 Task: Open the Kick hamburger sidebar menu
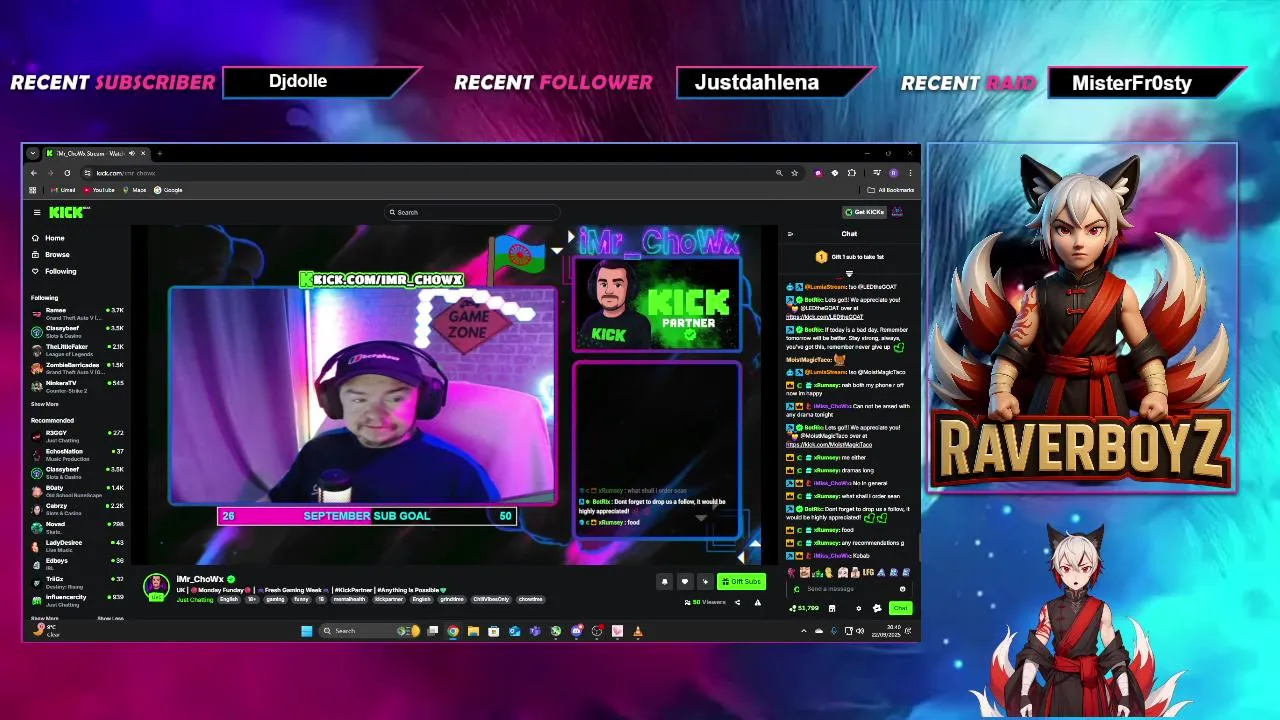coord(37,212)
